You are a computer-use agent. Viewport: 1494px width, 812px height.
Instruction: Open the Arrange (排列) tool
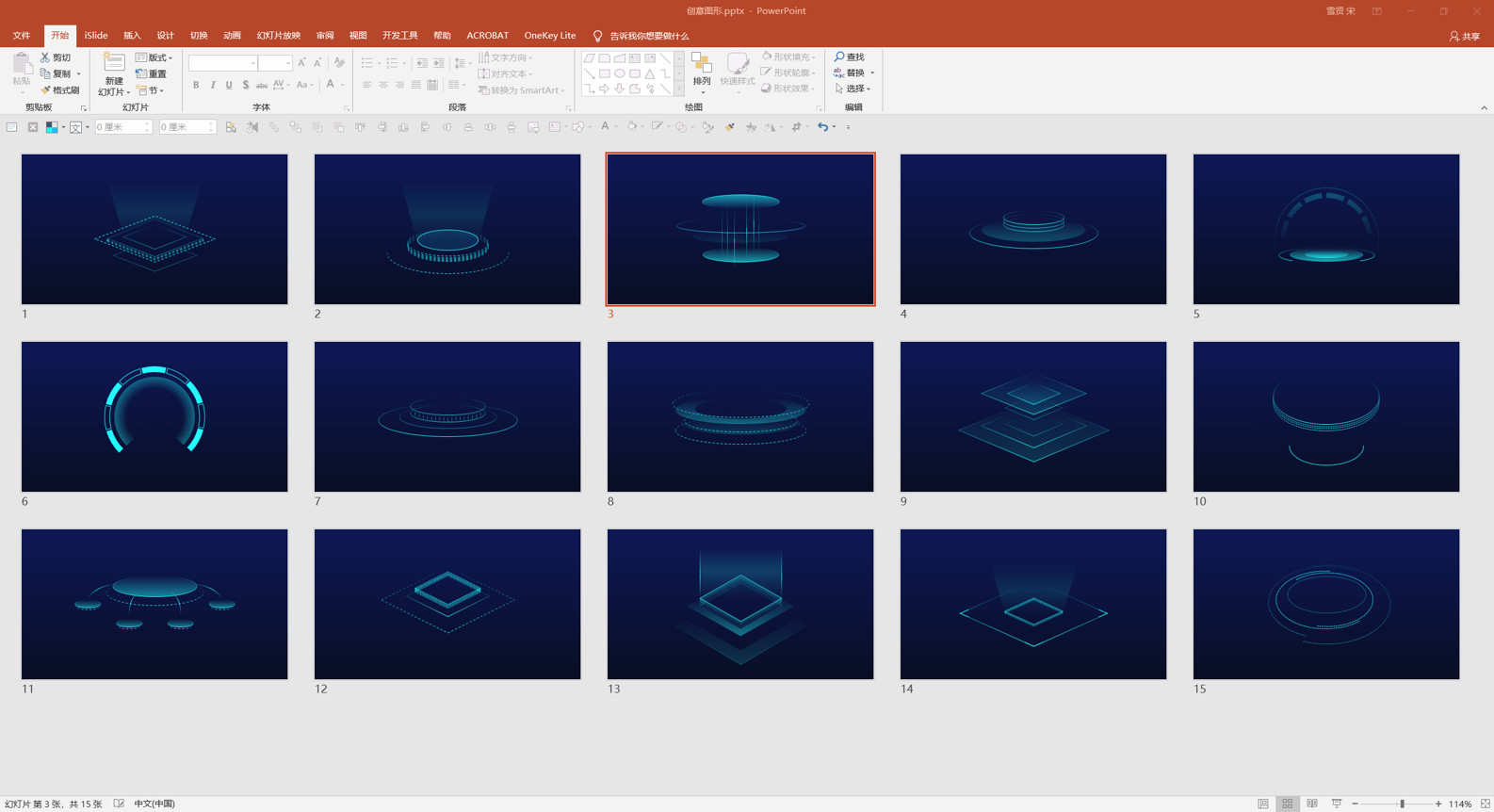(x=702, y=69)
